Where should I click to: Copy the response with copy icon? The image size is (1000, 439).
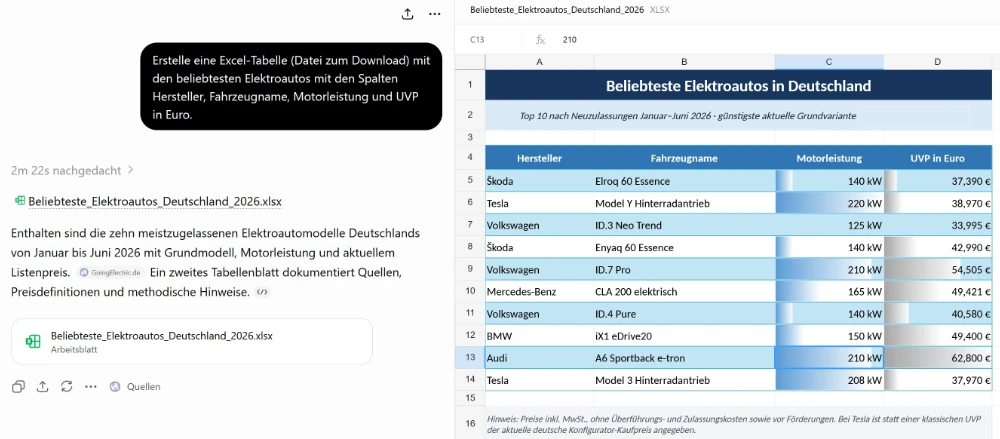click(18, 387)
